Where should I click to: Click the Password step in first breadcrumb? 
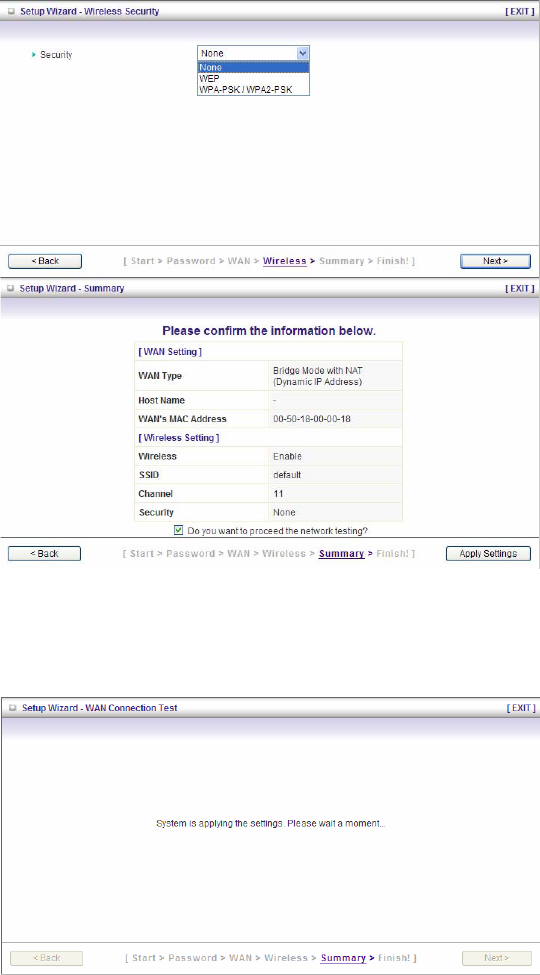(x=191, y=261)
